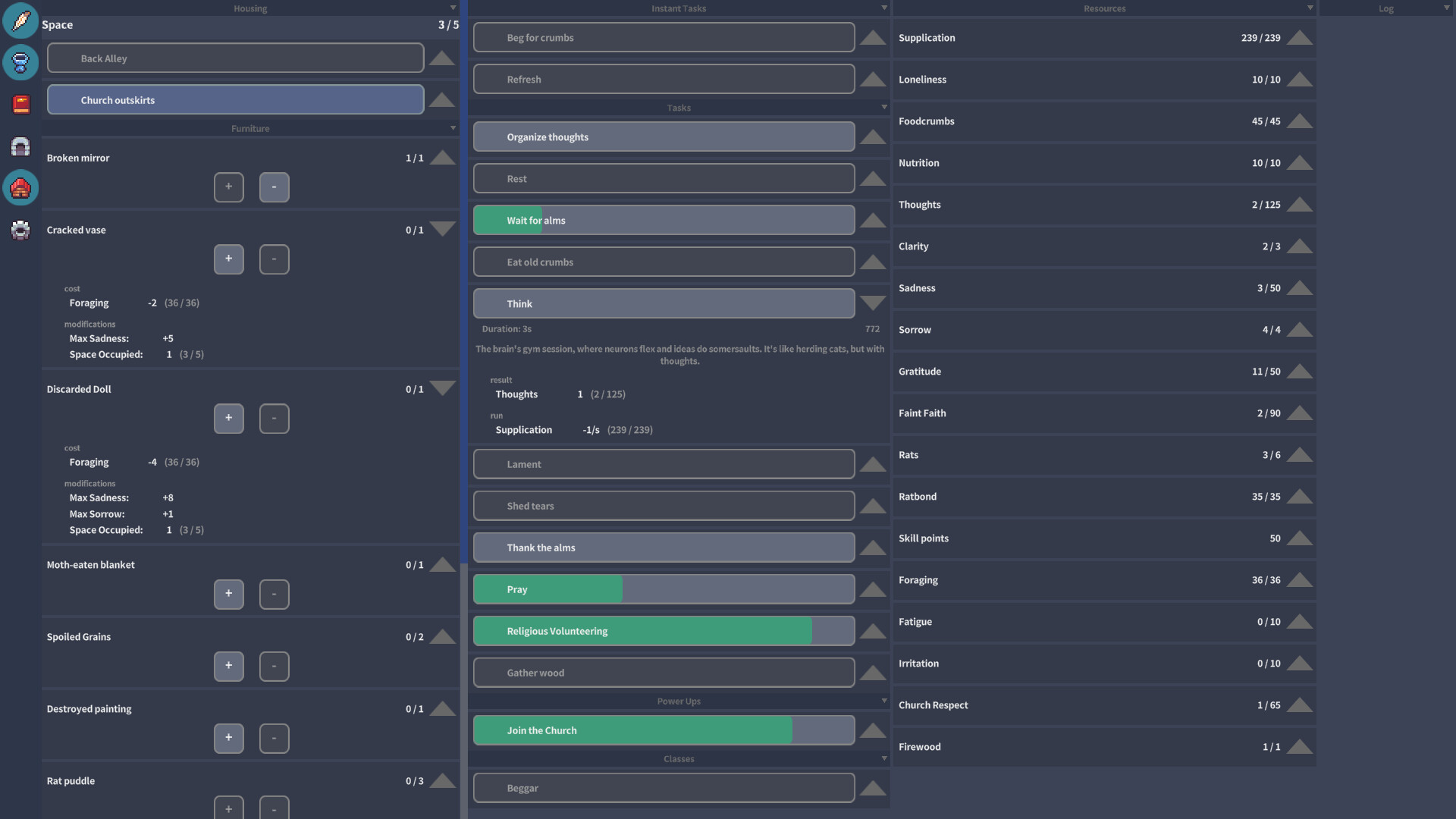Select the stone archway icon in sidebar
Screen dimensions: 1456x819
point(20,146)
